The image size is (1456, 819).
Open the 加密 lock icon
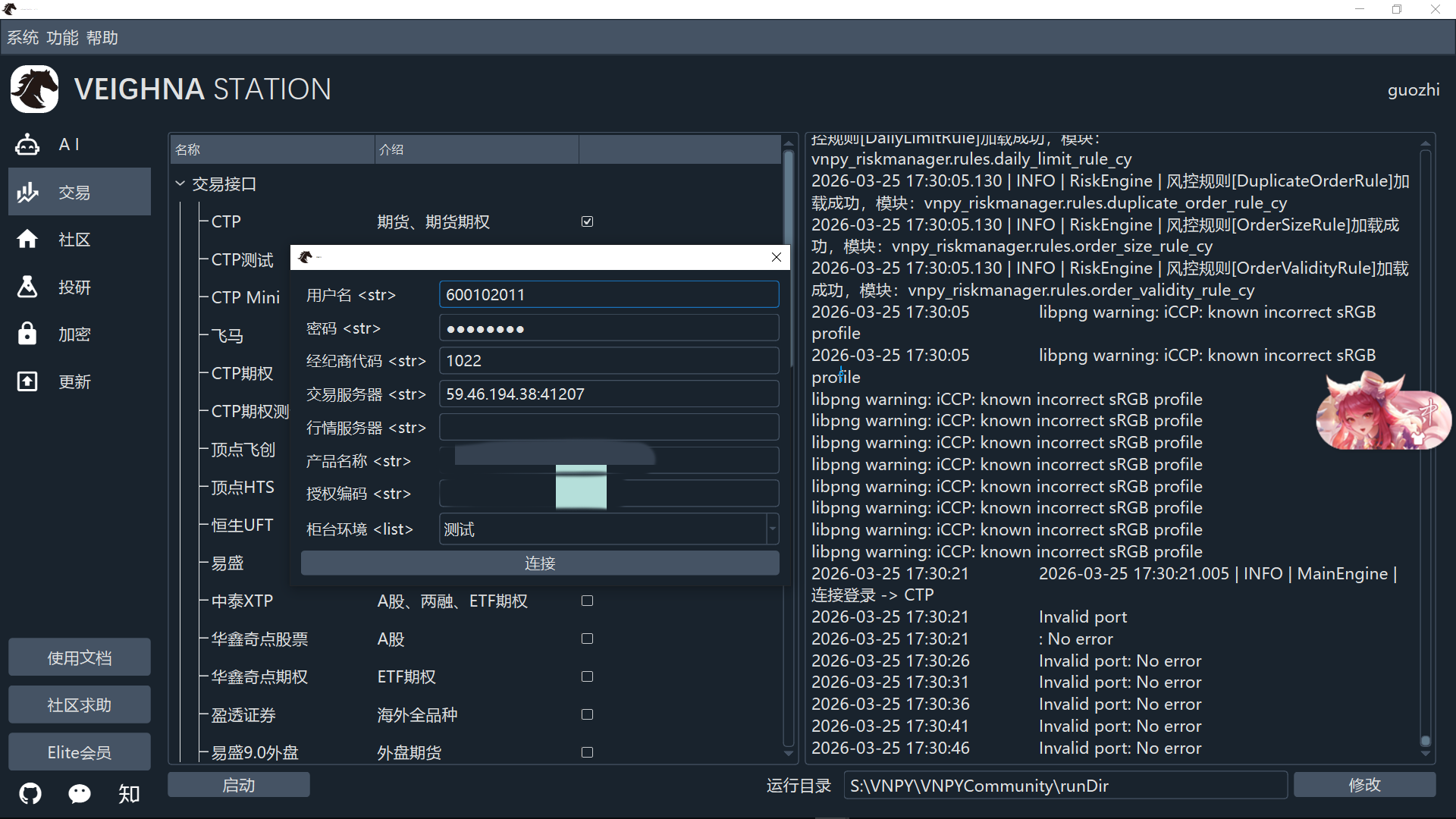[x=28, y=334]
